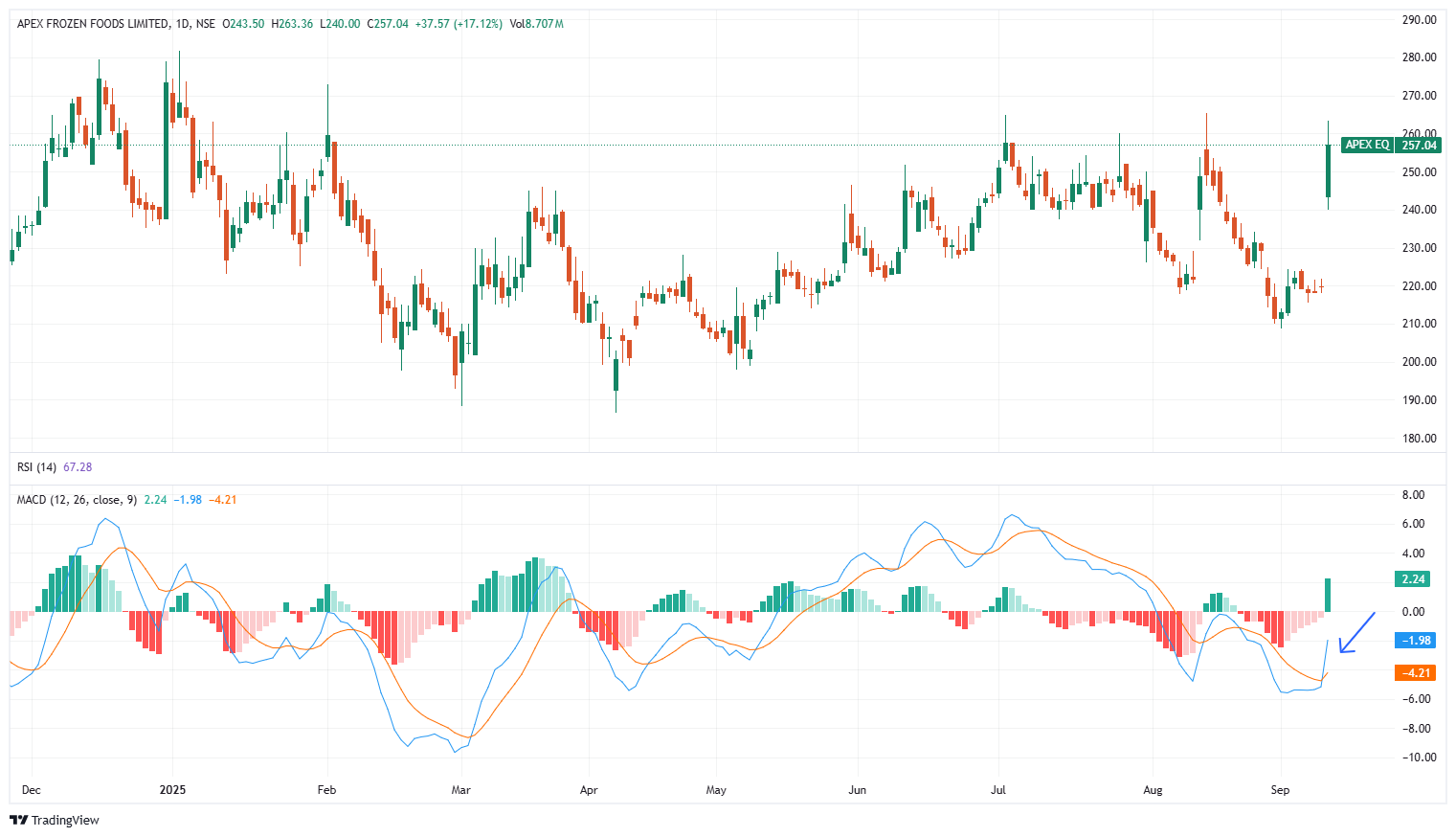Select the close value C257.04 in the header
This screenshot has height=837, width=1456.
coord(388,24)
